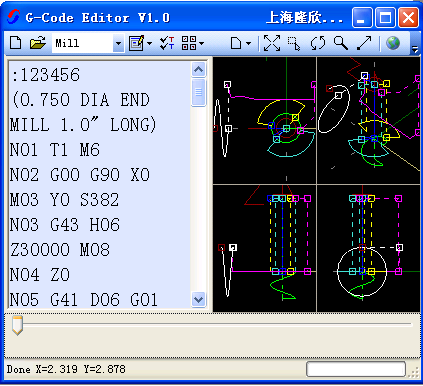Click the diagonal arrow measure tool
Viewport: 423px width, 386px height.
[364, 43]
